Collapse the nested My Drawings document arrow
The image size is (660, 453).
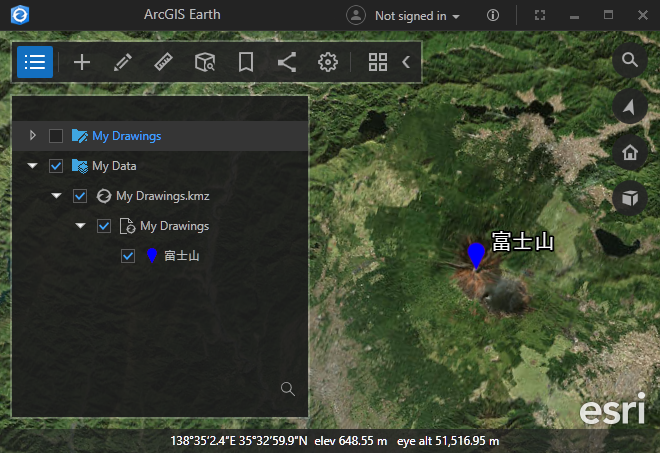coord(80,226)
